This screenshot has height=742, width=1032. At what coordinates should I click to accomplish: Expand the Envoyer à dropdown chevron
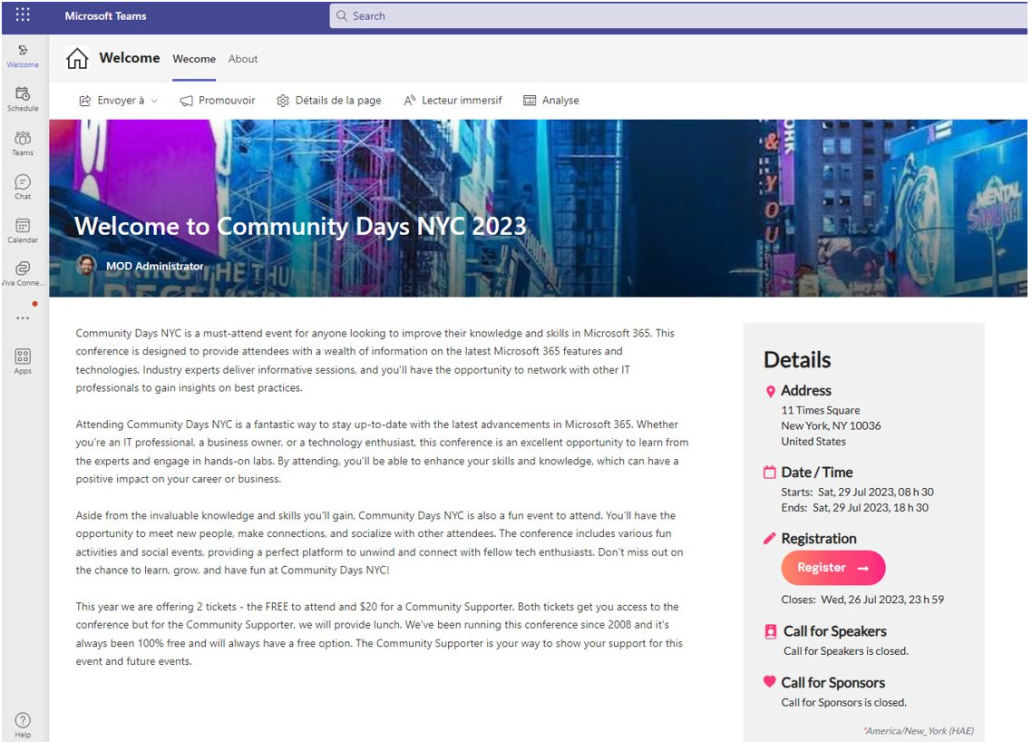[155, 101]
